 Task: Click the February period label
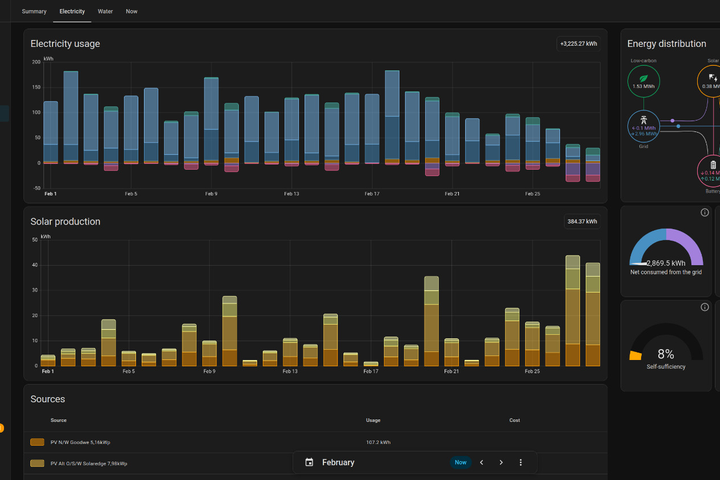tap(338, 463)
